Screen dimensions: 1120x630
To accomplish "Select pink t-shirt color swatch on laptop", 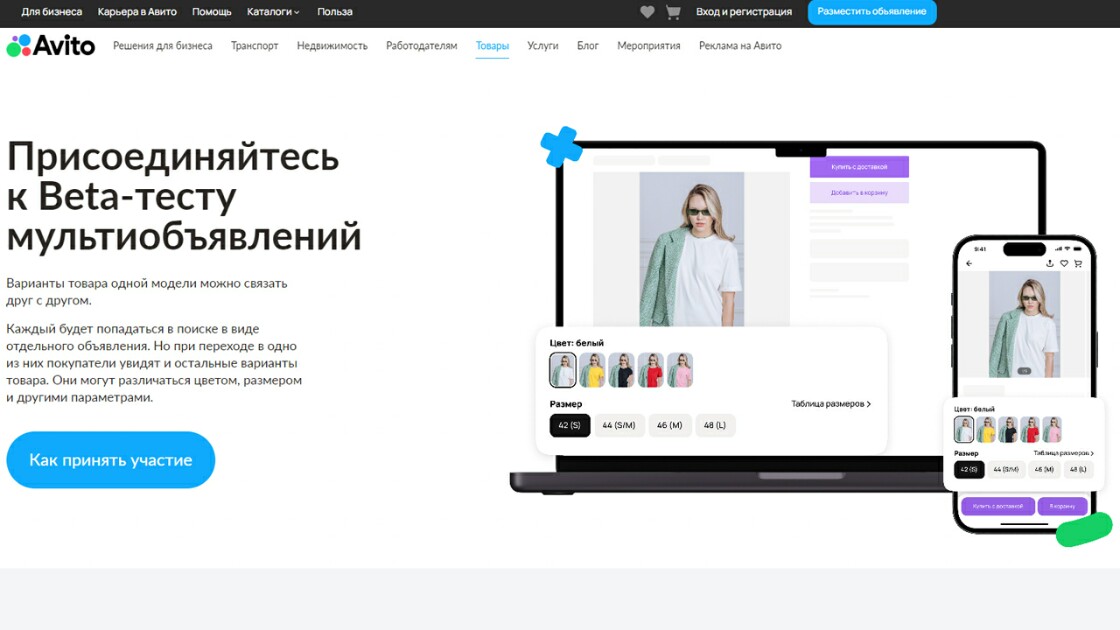I will (680, 370).
